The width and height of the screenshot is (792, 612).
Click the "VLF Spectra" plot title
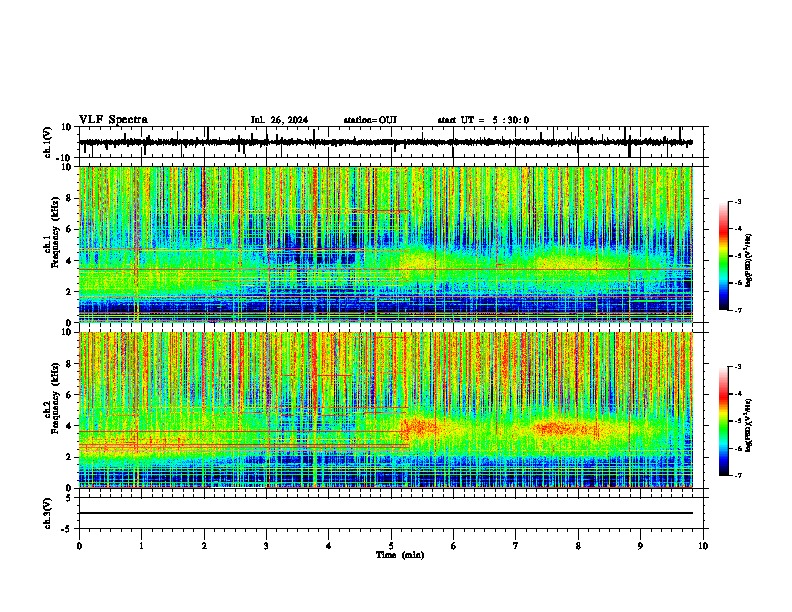point(113,120)
